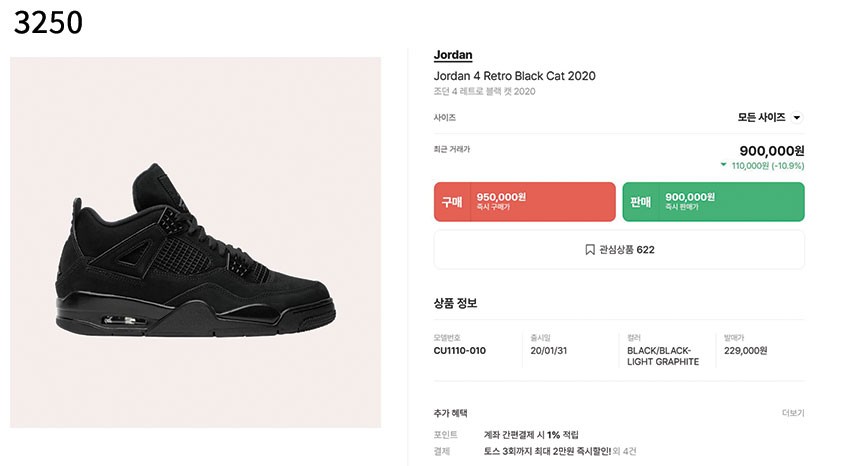This screenshot has width=860, height=466.
Task: Click the model number CU1110-010
Action: (459, 351)
